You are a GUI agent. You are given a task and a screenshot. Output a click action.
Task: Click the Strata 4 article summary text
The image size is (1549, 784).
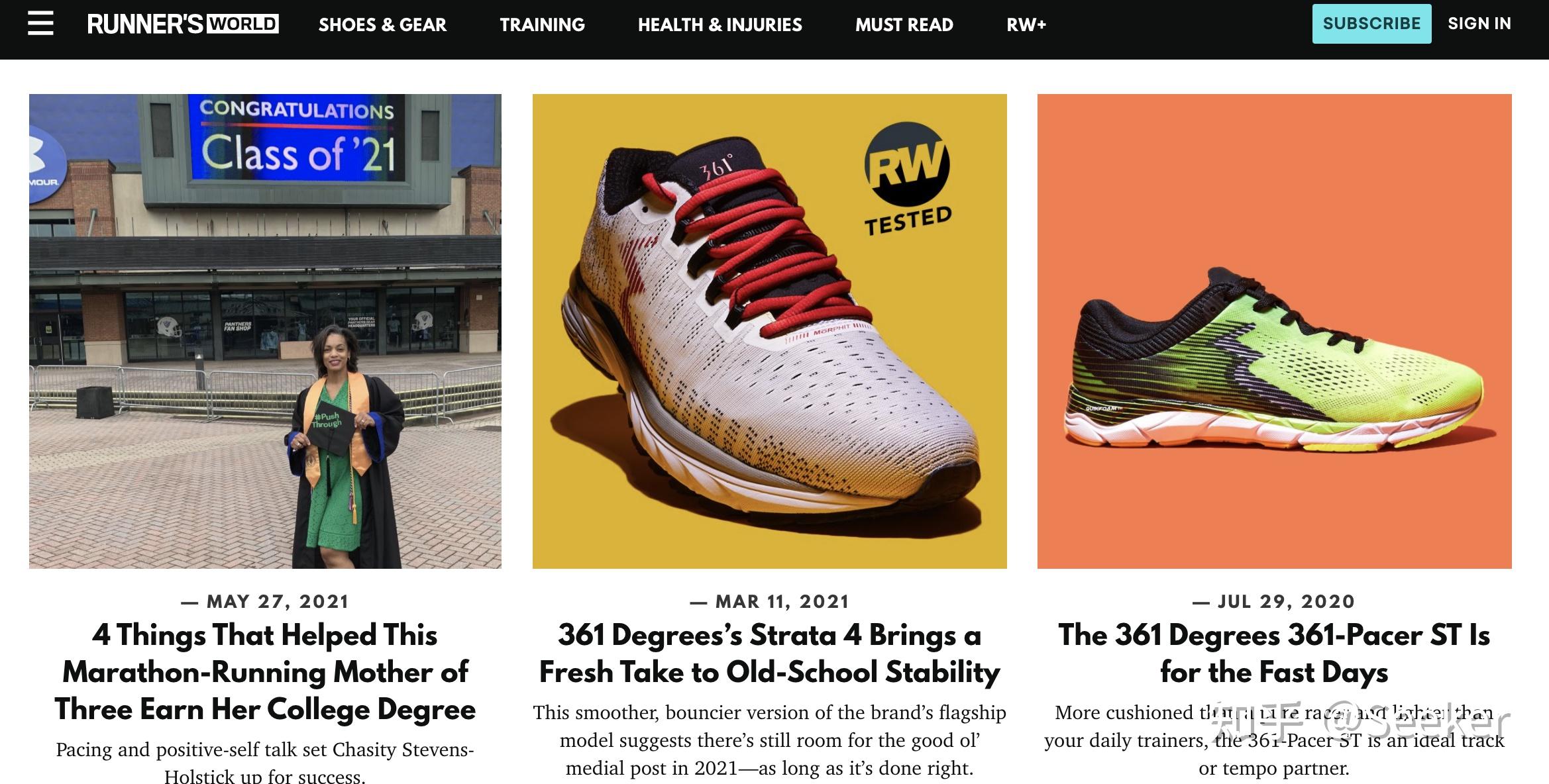[769, 740]
